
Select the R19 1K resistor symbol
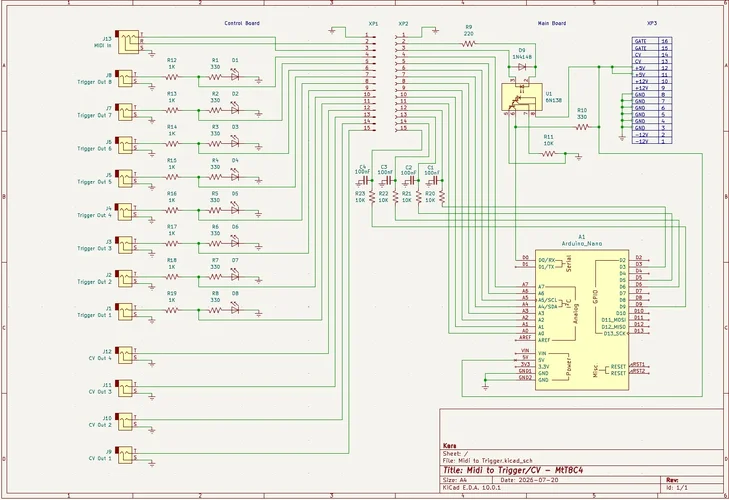[172, 310]
